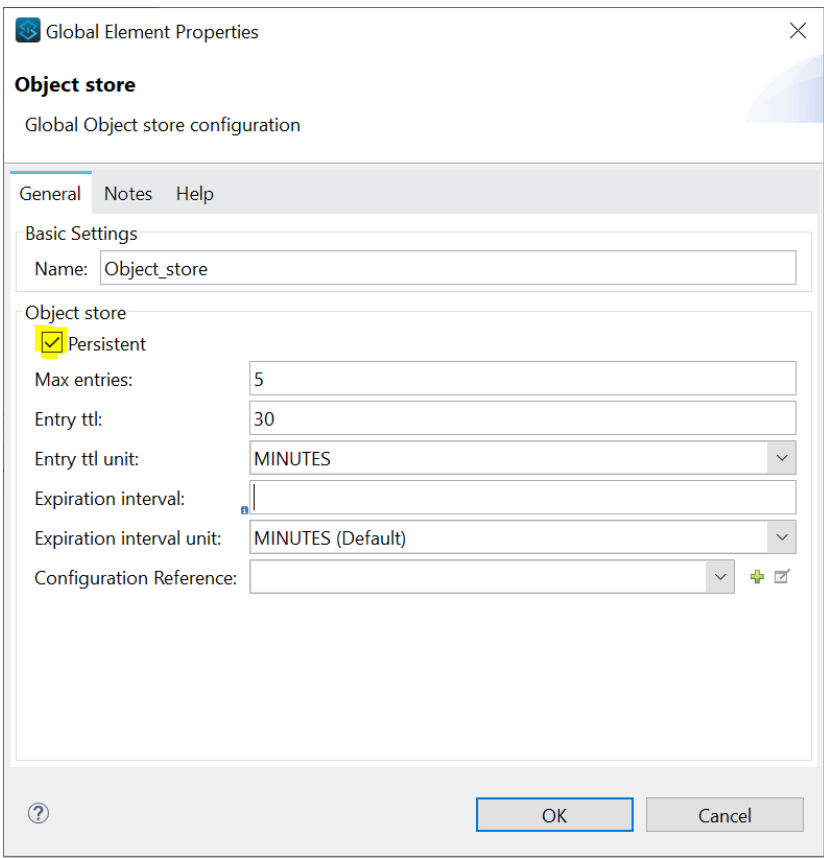
Task: Click the bold 'Object store' dialog heading
Action: point(75,85)
